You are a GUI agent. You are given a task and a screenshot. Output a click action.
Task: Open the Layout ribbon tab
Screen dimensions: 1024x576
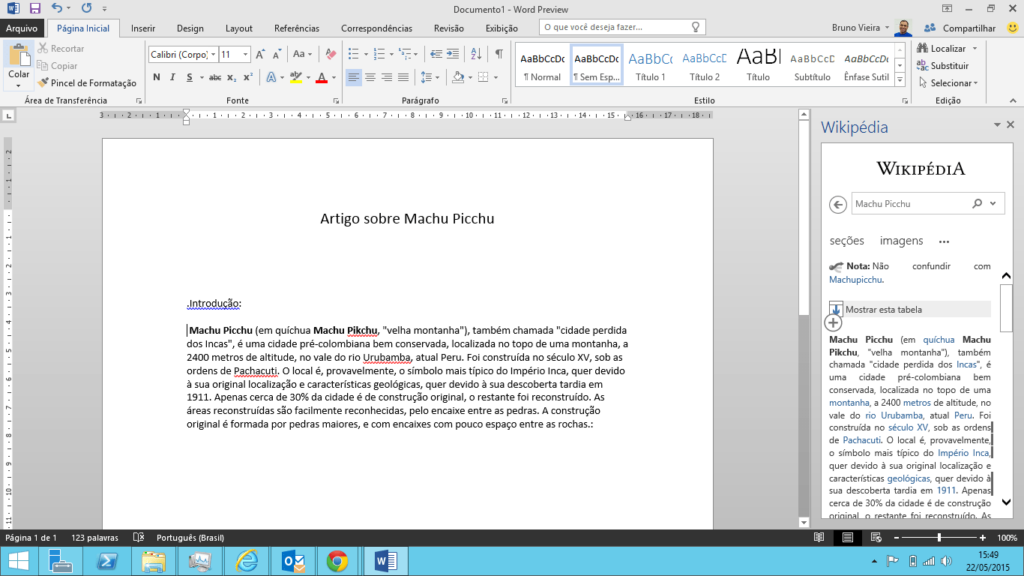238,28
